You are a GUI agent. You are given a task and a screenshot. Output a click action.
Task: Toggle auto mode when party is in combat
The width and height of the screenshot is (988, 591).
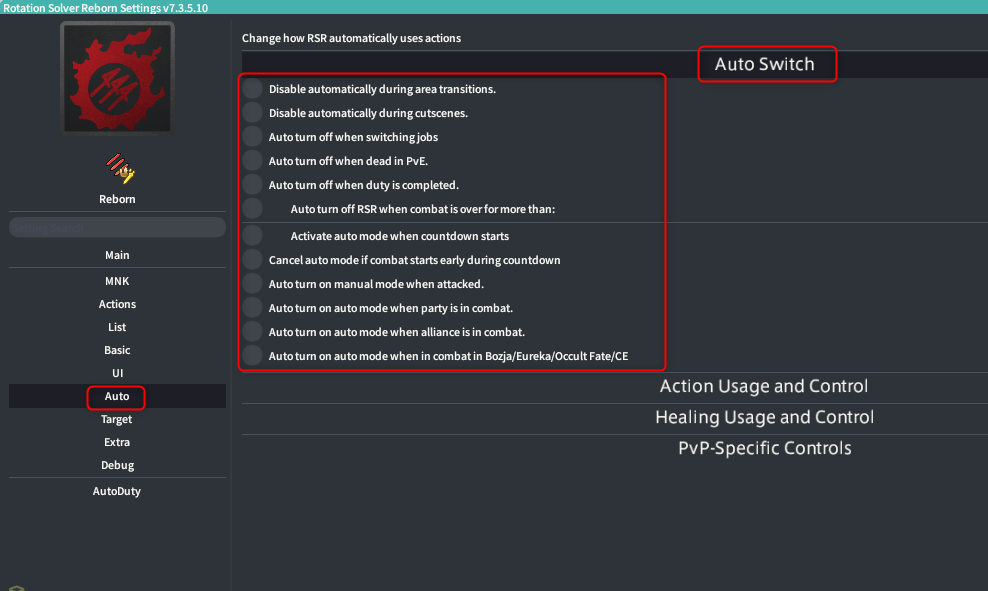pos(252,308)
